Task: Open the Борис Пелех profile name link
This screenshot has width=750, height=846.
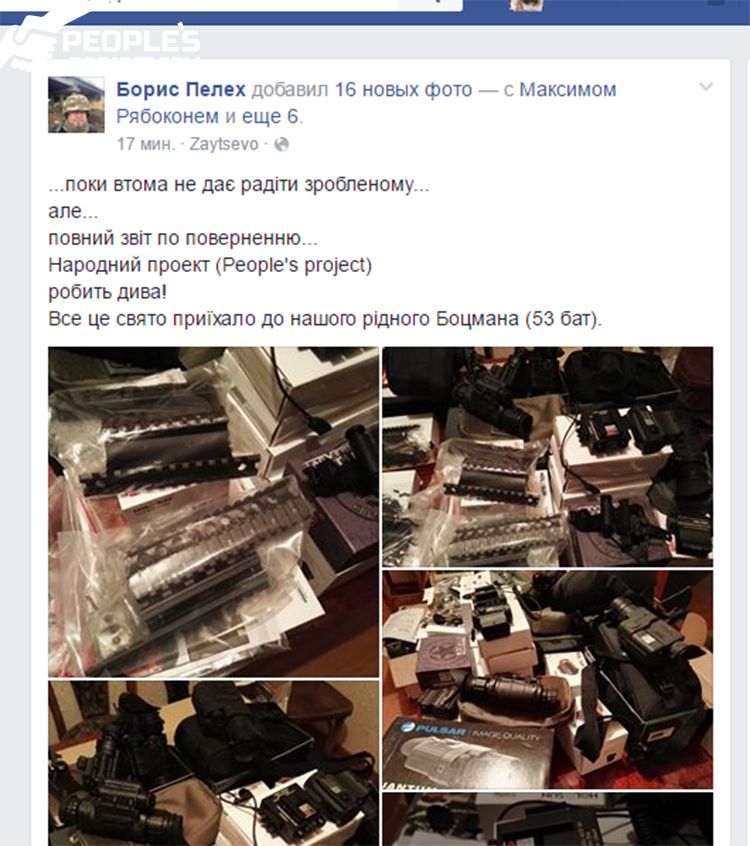Action: click(x=181, y=89)
